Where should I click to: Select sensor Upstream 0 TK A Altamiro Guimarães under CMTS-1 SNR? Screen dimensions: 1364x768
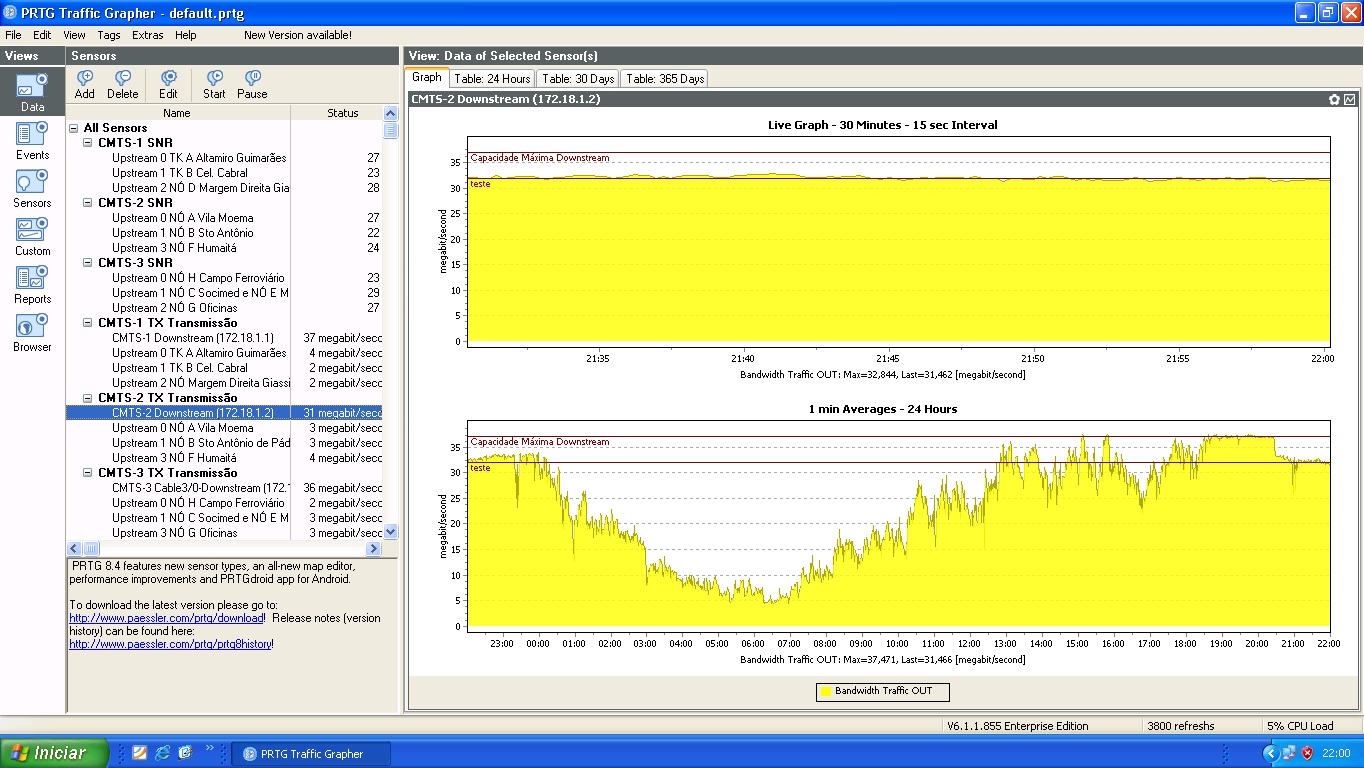199,158
